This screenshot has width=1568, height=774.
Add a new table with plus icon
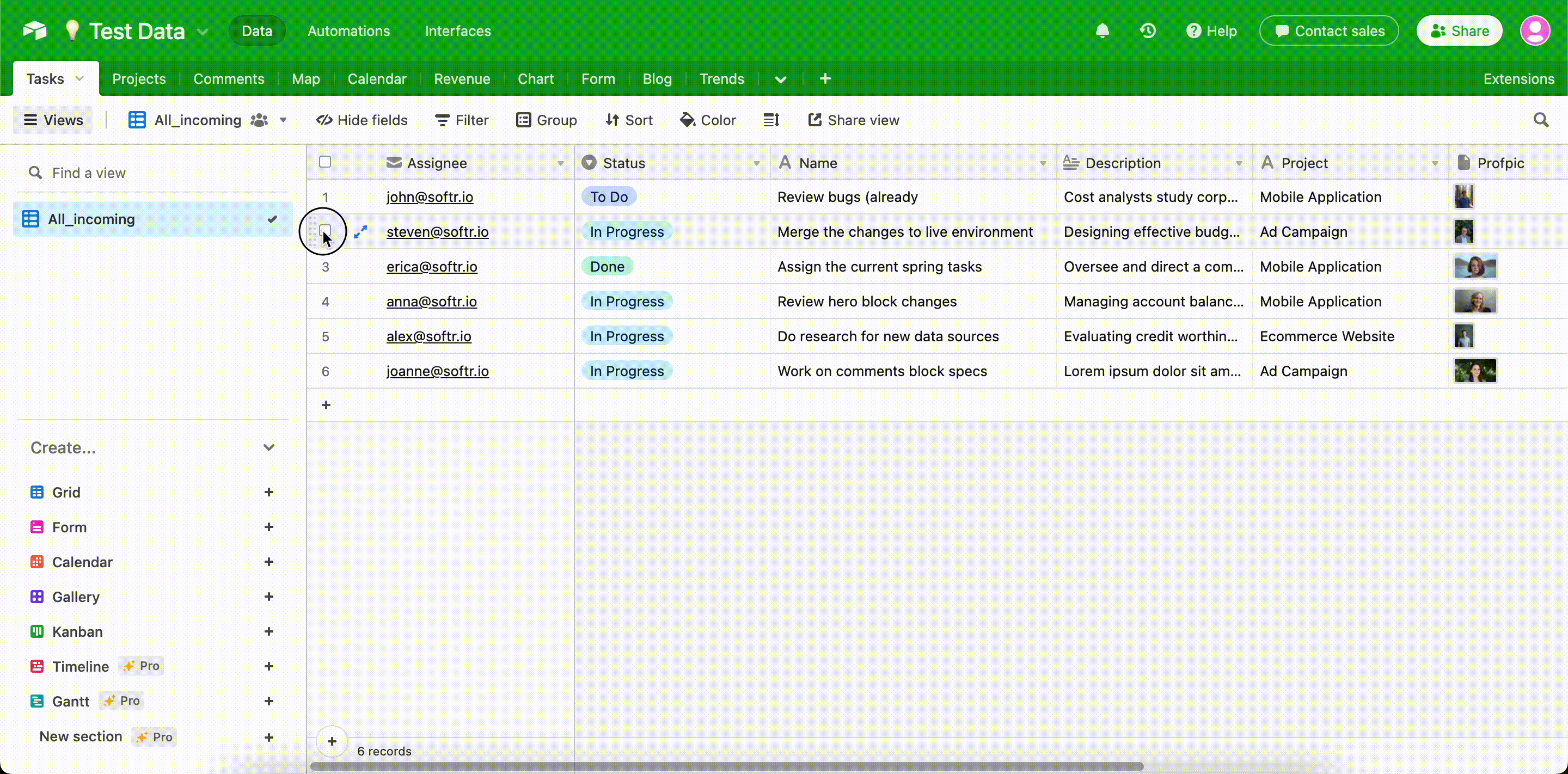tap(825, 79)
